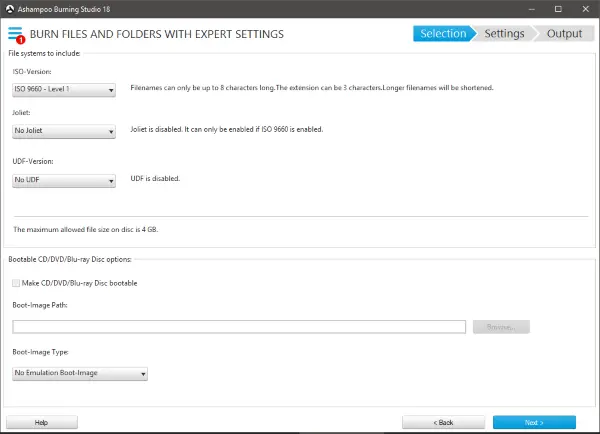Image resolution: width=600 pixels, height=434 pixels.
Task: Select the Selection step tab
Action: coord(444,34)
